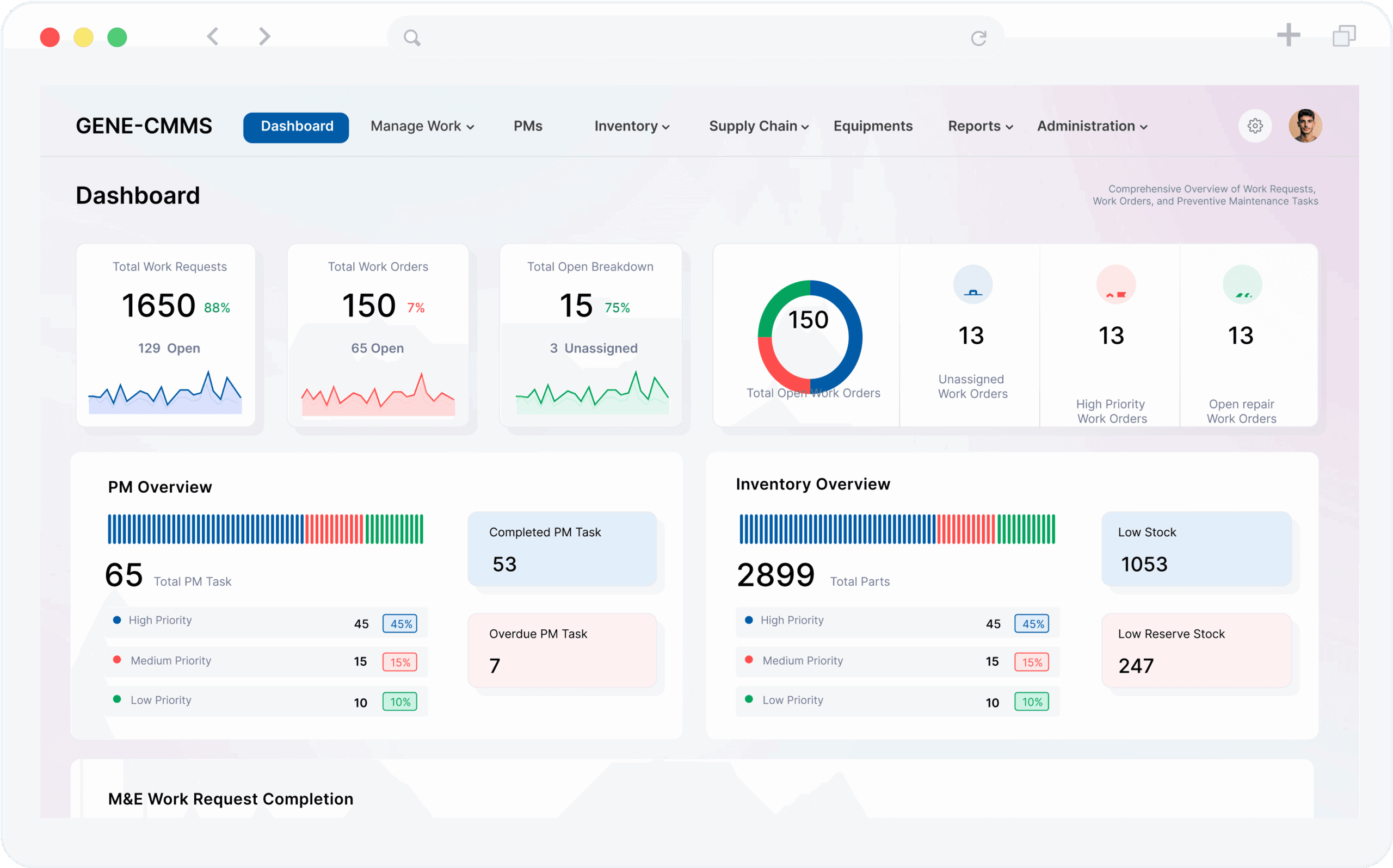This screenshot has width=1393, height=868.
Task: Open the Supply Chain dropdown
Action: tap(758, 126)
